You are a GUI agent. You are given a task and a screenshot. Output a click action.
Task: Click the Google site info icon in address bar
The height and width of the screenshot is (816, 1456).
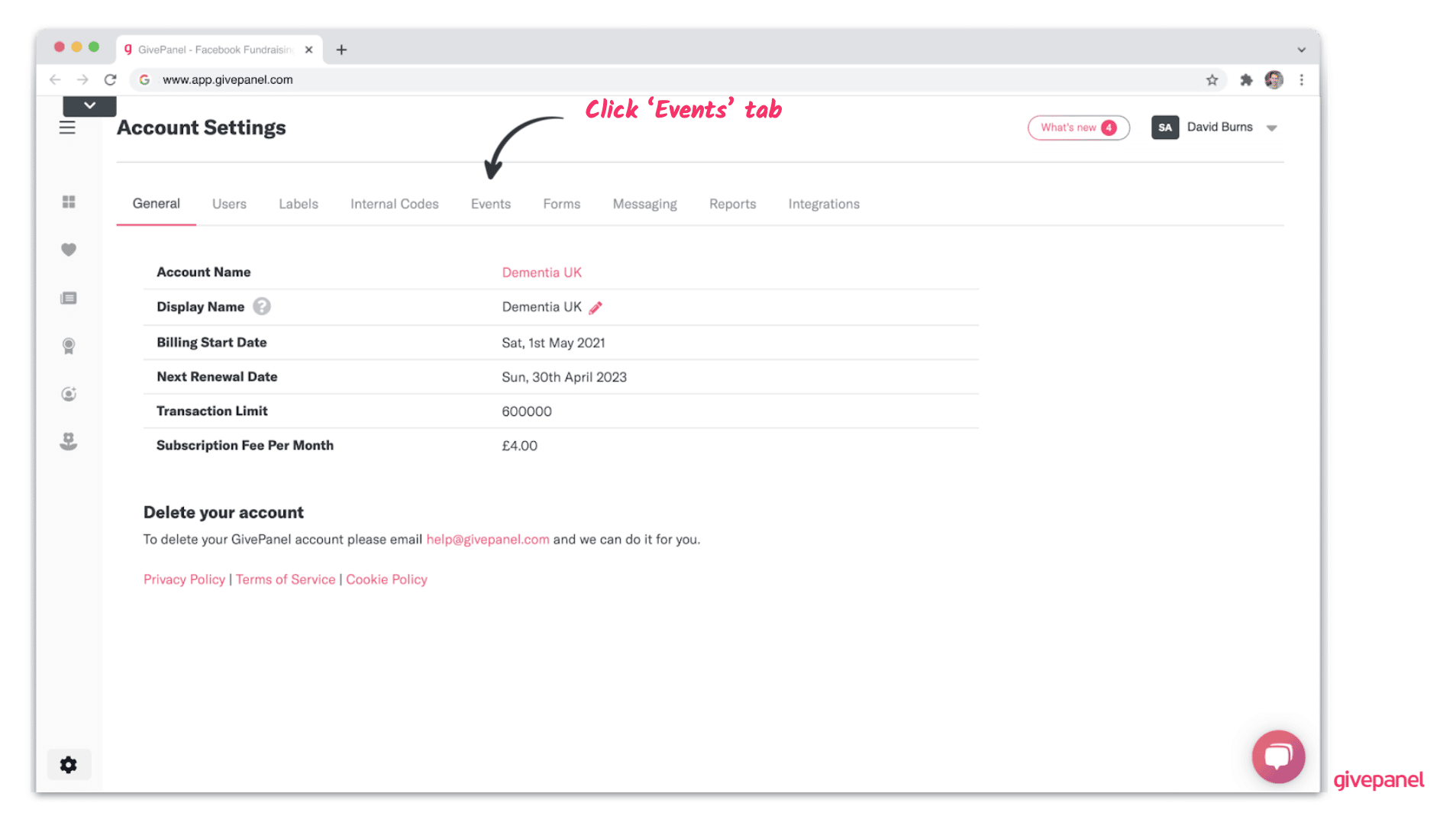144,79
